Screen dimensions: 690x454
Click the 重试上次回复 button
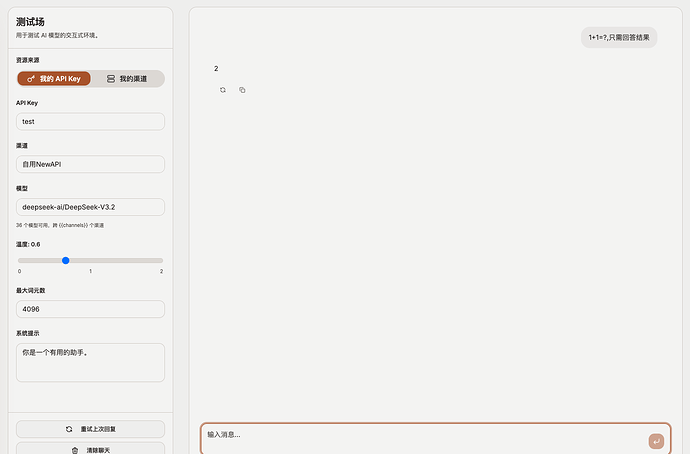click(90, 429)
